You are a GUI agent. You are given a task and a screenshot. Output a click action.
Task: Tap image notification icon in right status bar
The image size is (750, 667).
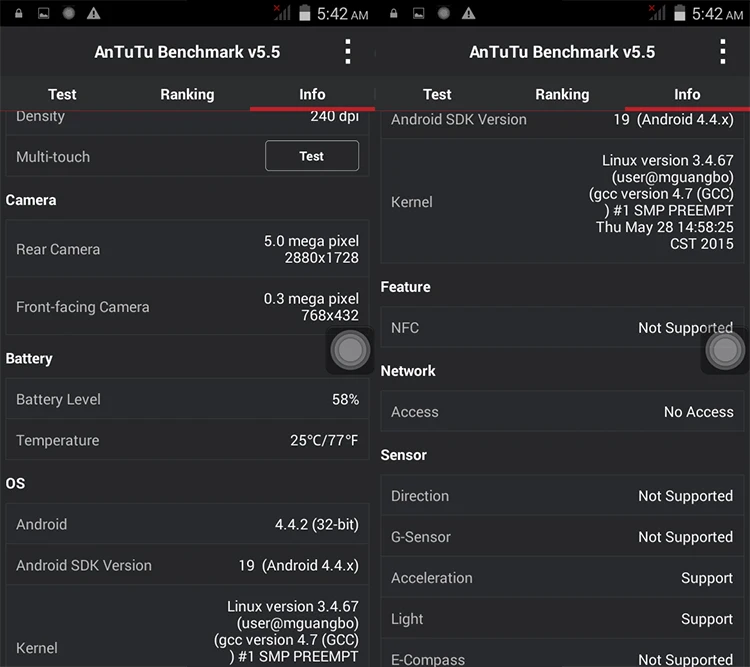(419, 13)
